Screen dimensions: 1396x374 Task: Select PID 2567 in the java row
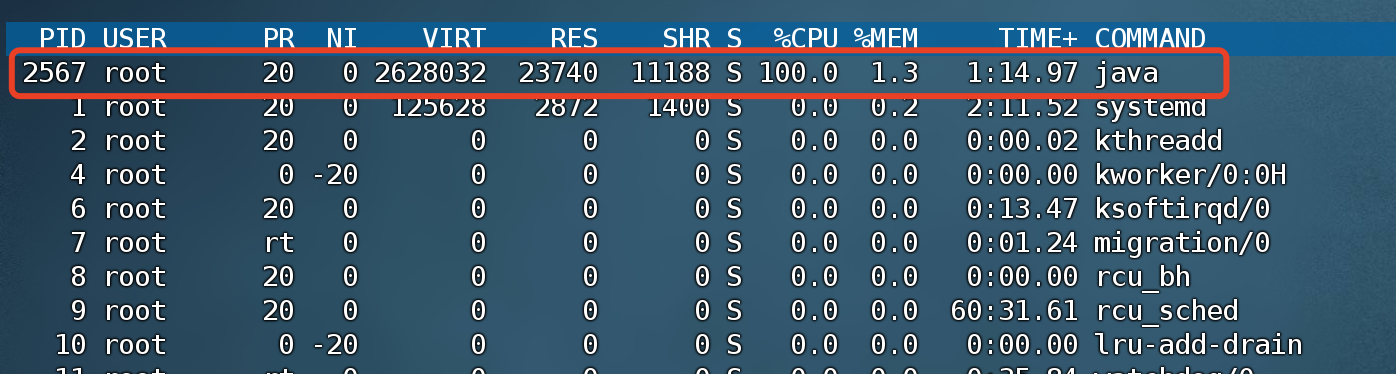55,73
